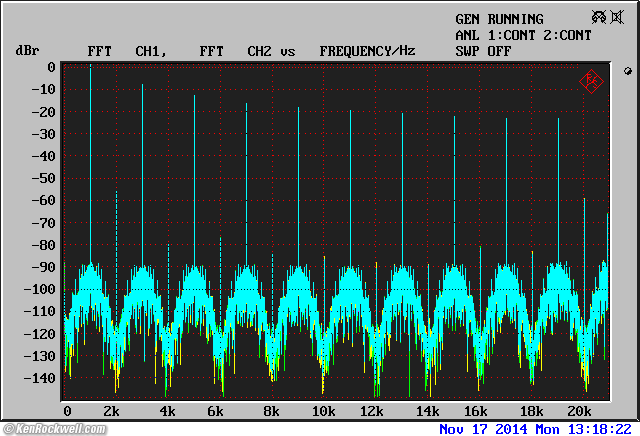Click the white cursor line at graph's right edge

click(608, 300)
